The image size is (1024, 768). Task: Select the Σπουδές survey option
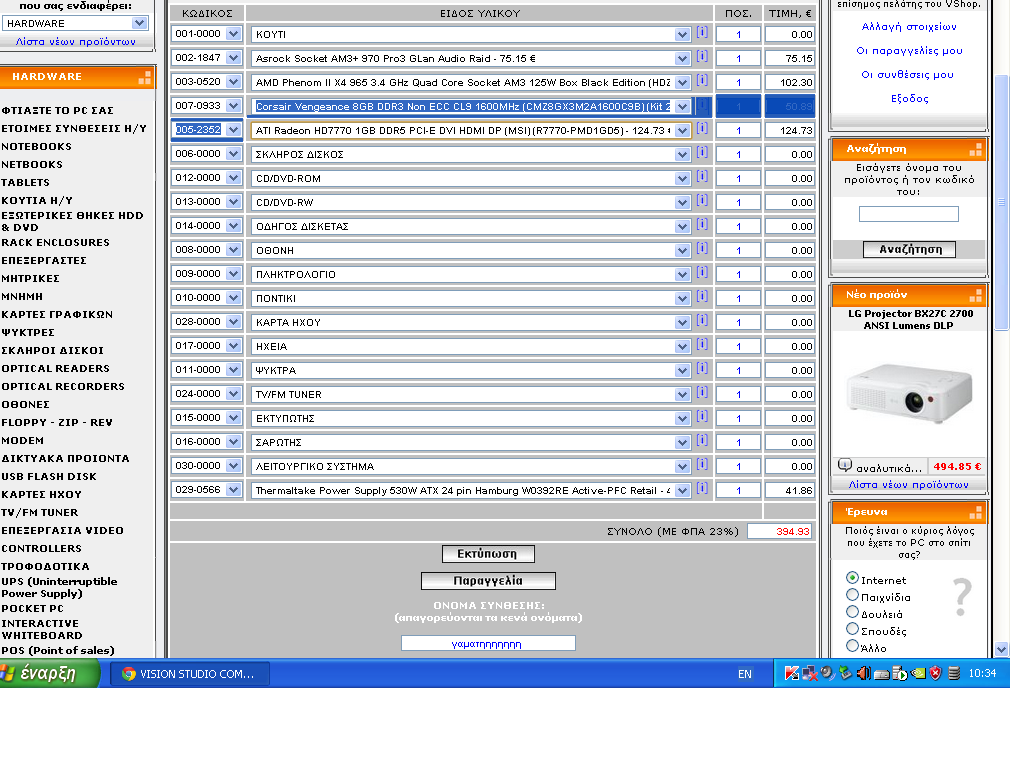tap(852, 629)
